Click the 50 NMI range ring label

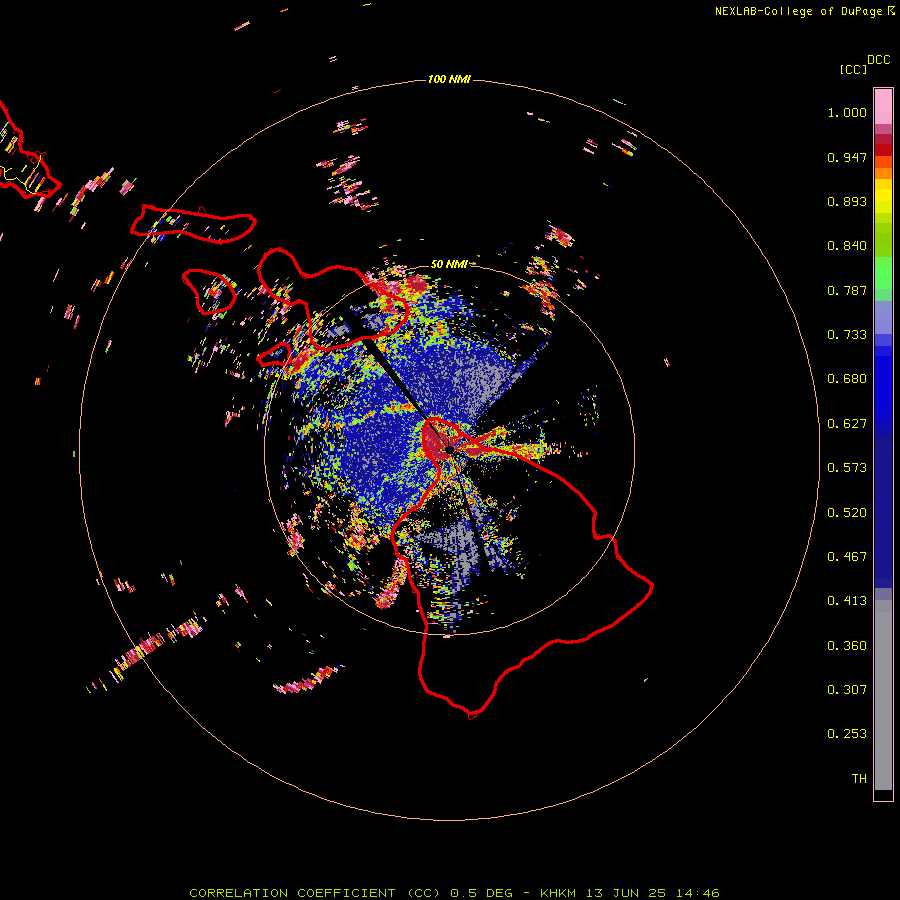tap(449, 264)
